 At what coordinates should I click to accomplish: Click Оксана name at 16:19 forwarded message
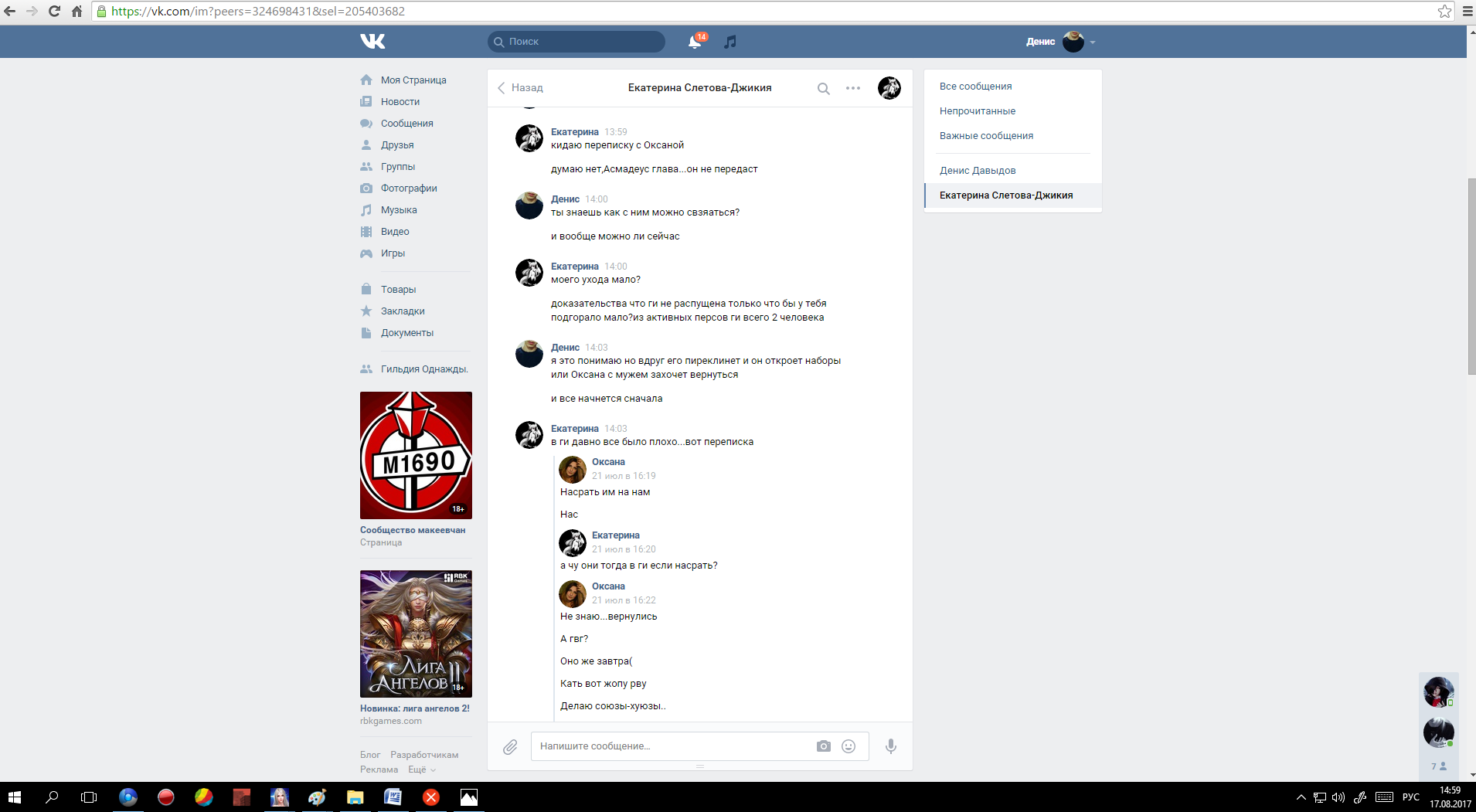pyautogui.click(x=608, y=462)
